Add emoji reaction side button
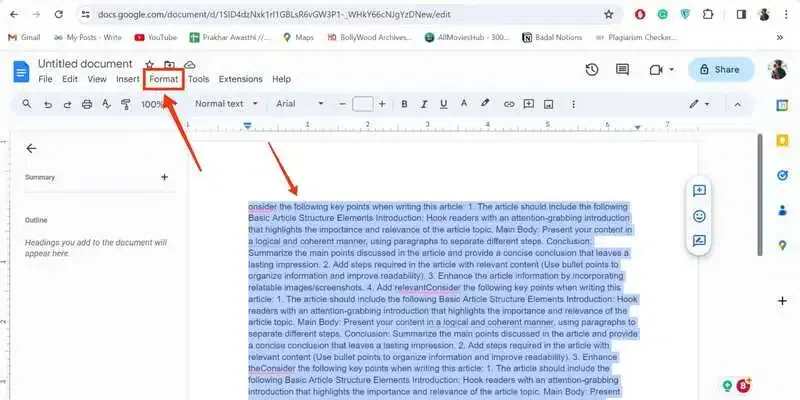This screenshot has width=800, height=400. [x=699, y=216]
